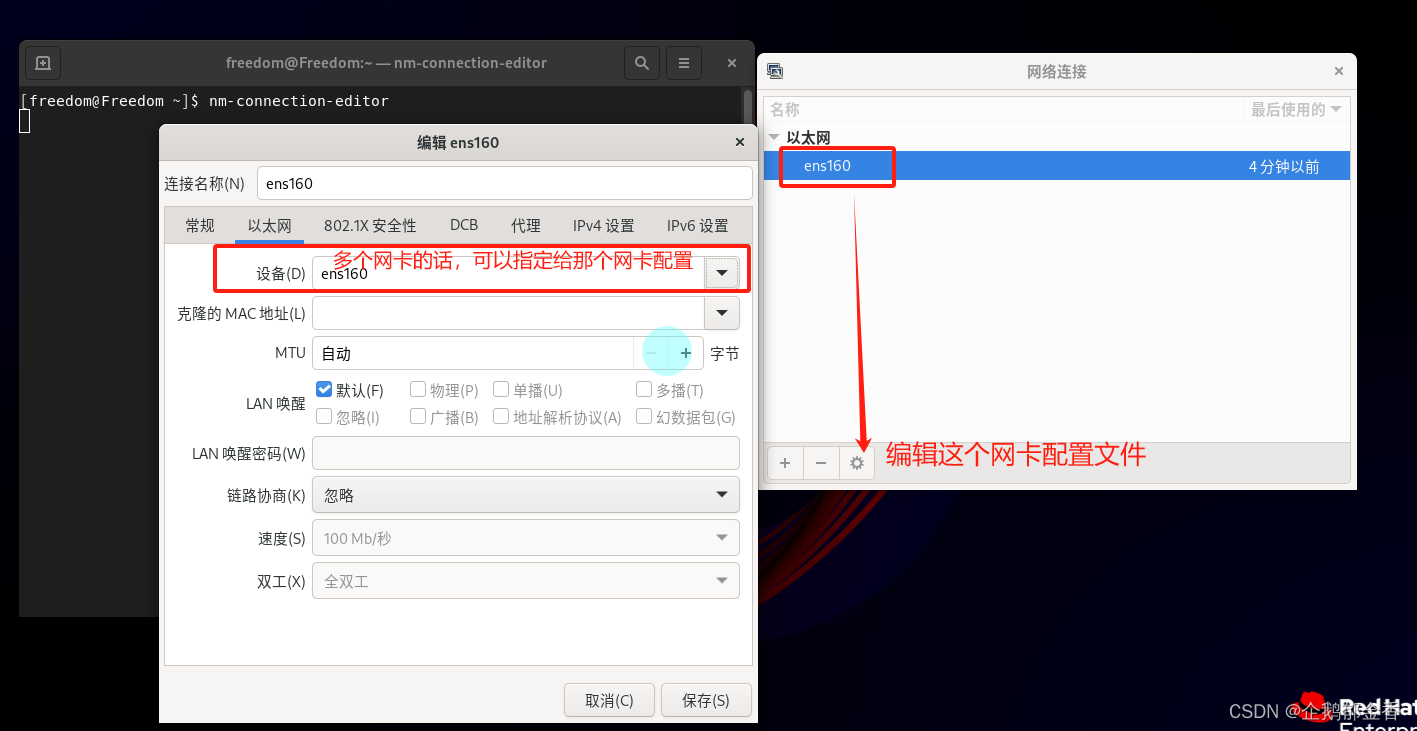Open 克隆的 MAC 地址 dropdown arrow
Viewport: 1417px width, 731px height.
pos(722,313)
